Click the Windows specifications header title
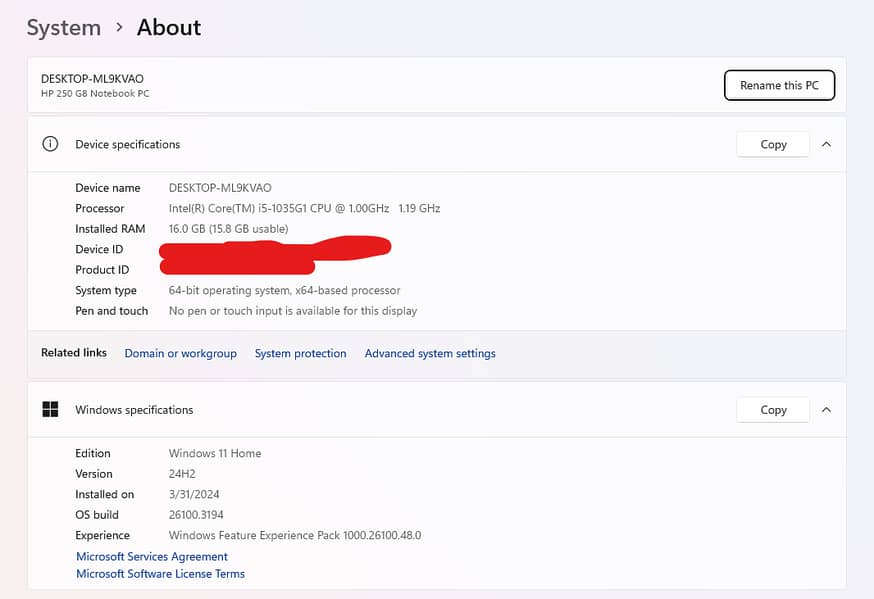The image size is (874, 599). click(x=134, y=410)
